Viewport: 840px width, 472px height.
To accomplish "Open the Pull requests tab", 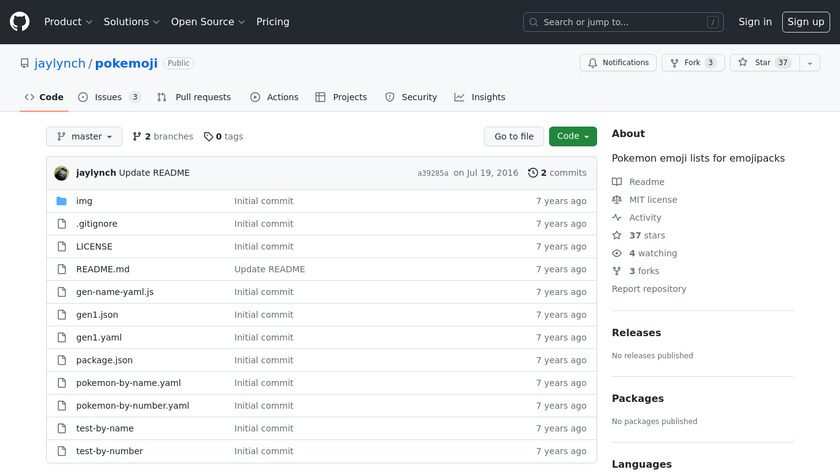I will (x=194, y=97).
